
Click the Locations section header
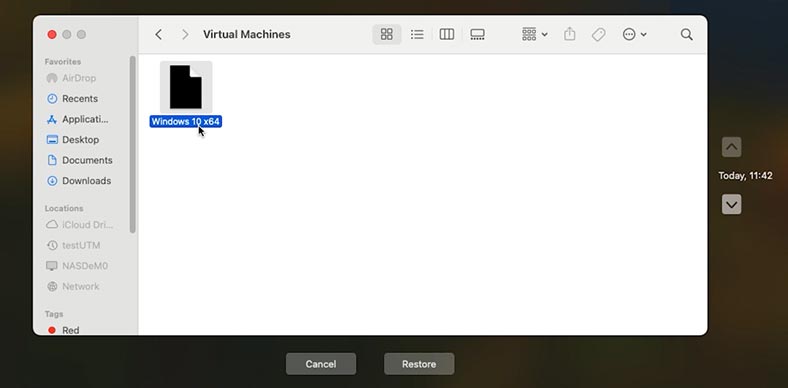[x=64, y=208]
